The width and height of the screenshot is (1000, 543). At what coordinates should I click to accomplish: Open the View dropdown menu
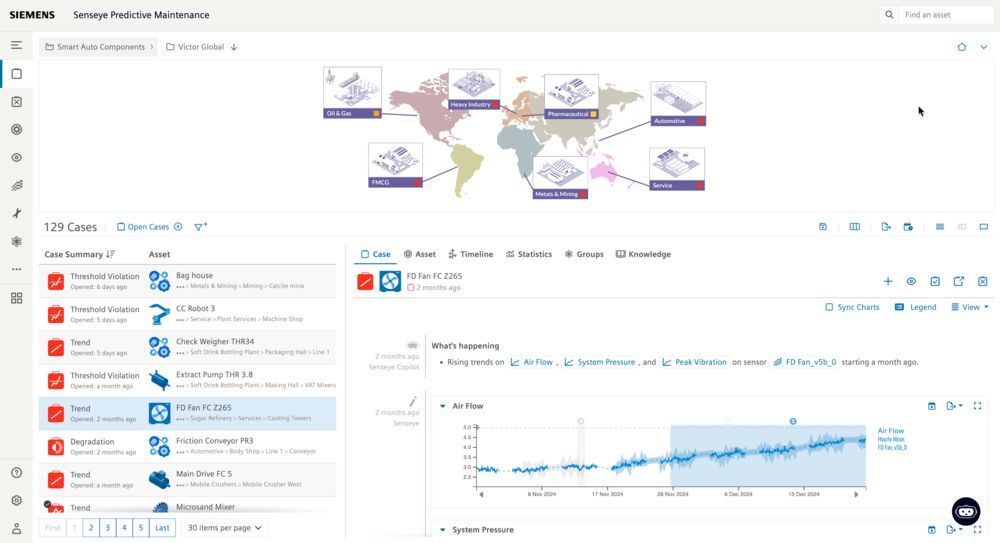pos(969,307)
